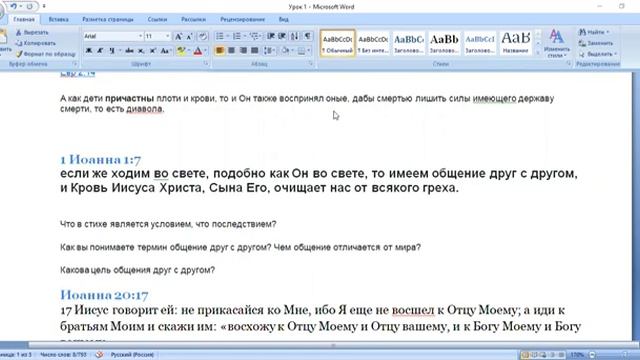The width and height of the screenshot is (640, 360).
Task: Open the font size 11 dropdown
Action: [167, 36]
